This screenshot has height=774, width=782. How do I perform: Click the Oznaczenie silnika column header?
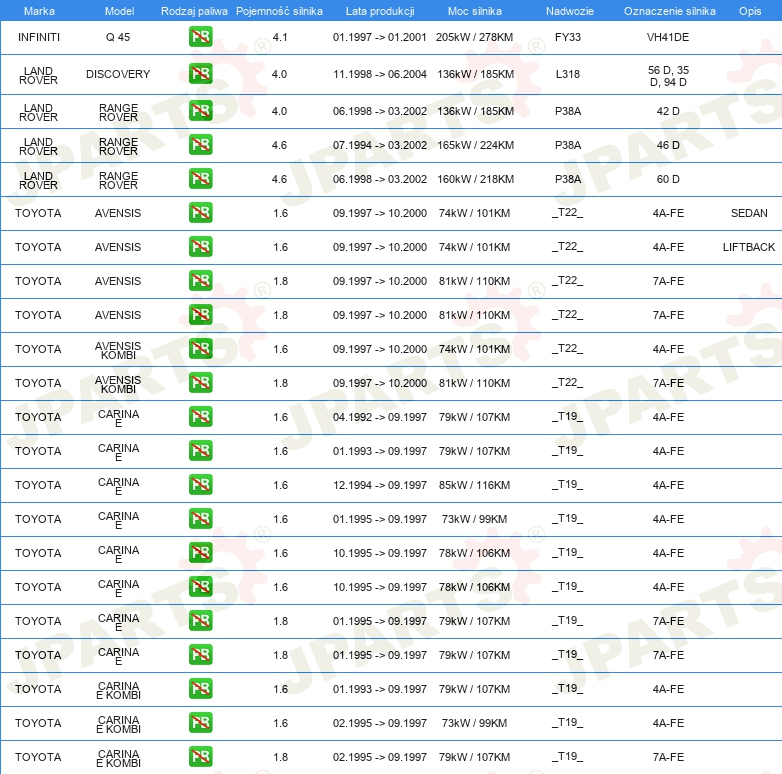point(670,11)
